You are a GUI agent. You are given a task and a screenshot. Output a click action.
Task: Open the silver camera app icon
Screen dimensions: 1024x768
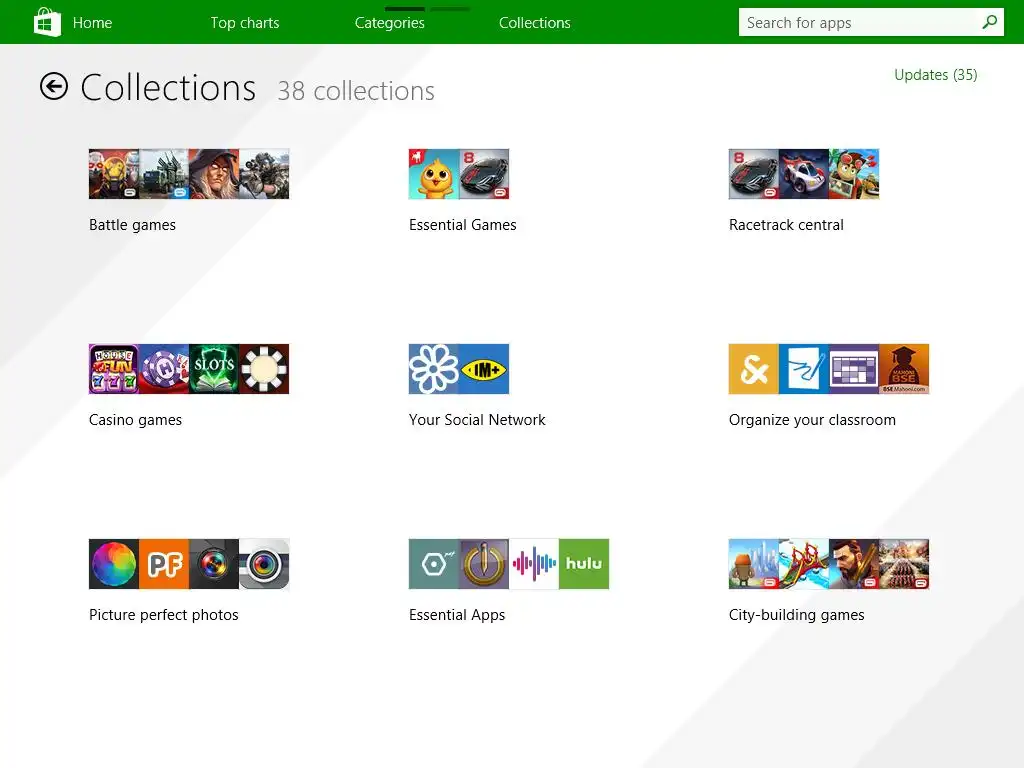click(x=264, y=564)
